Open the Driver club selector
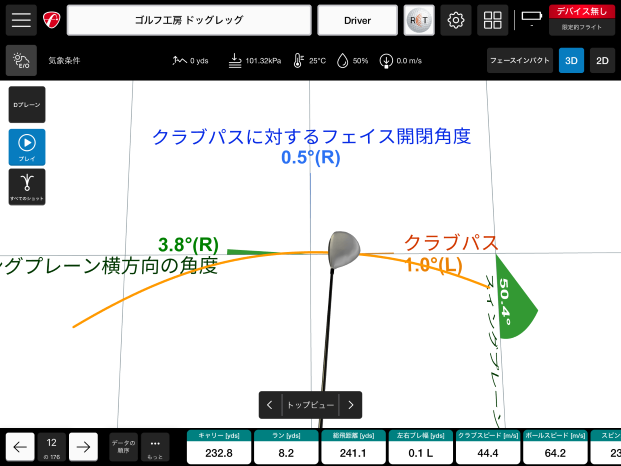 tap(357, 20)
